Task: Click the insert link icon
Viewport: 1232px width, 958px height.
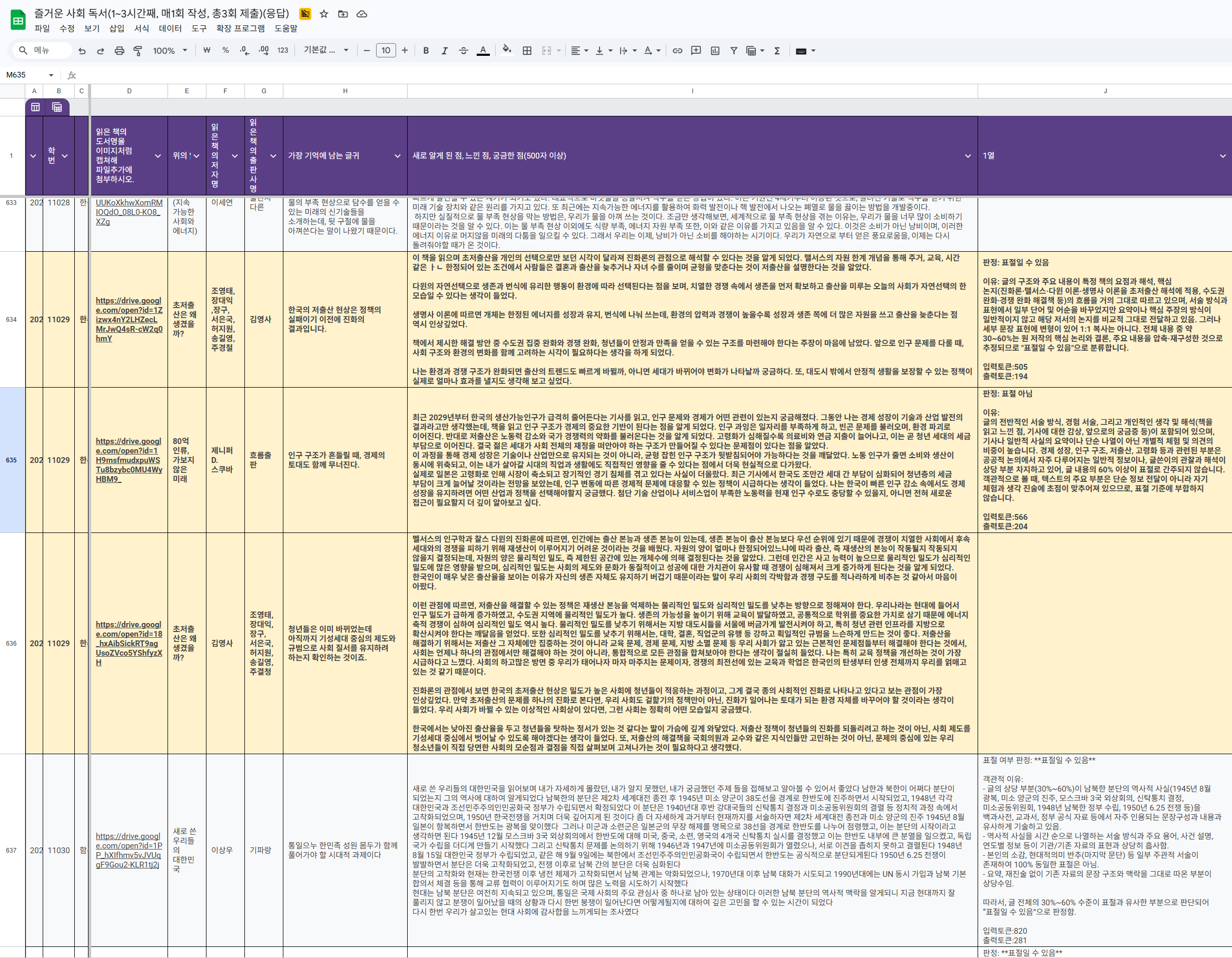Action: 677,51
